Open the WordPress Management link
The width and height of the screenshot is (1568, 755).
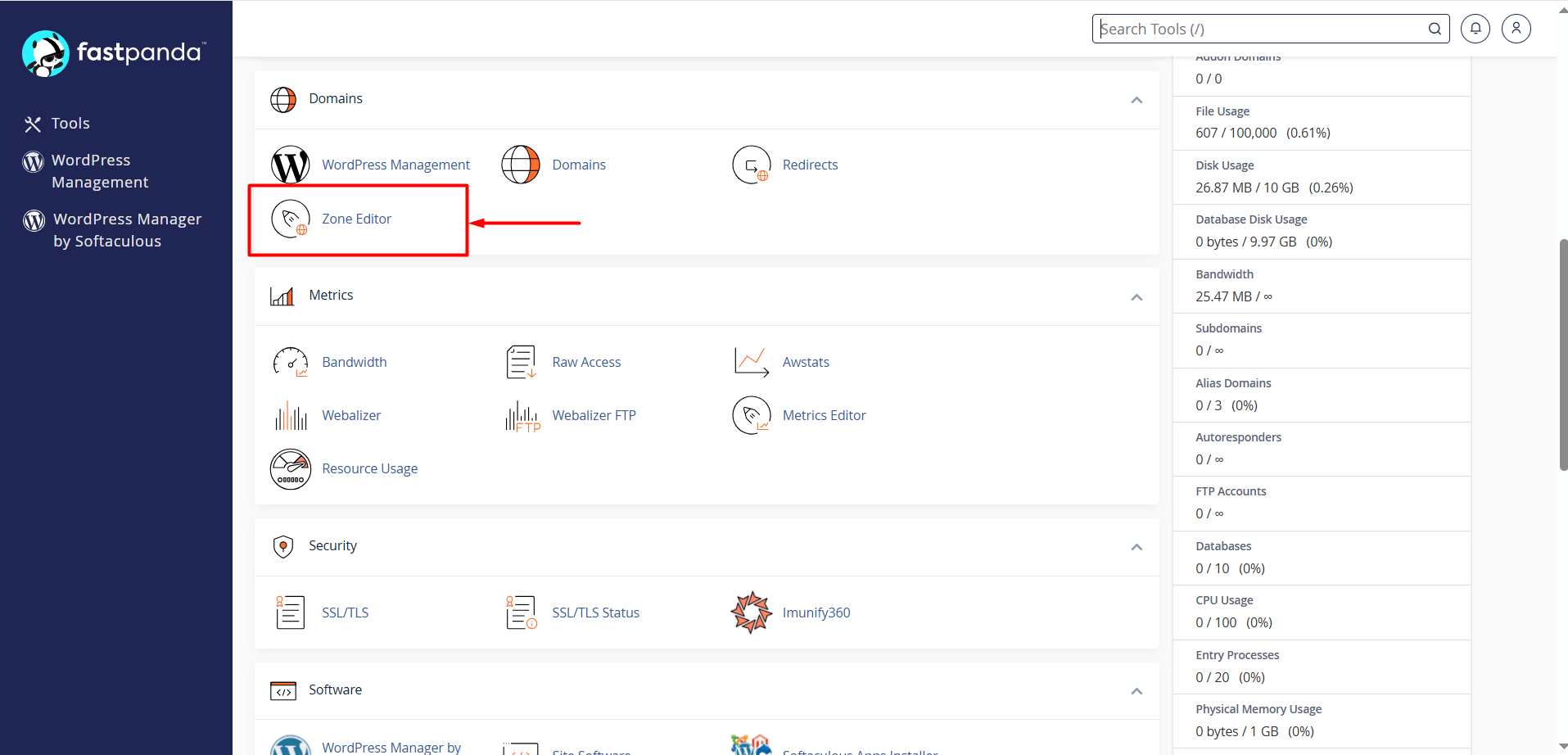pos(395,165)
